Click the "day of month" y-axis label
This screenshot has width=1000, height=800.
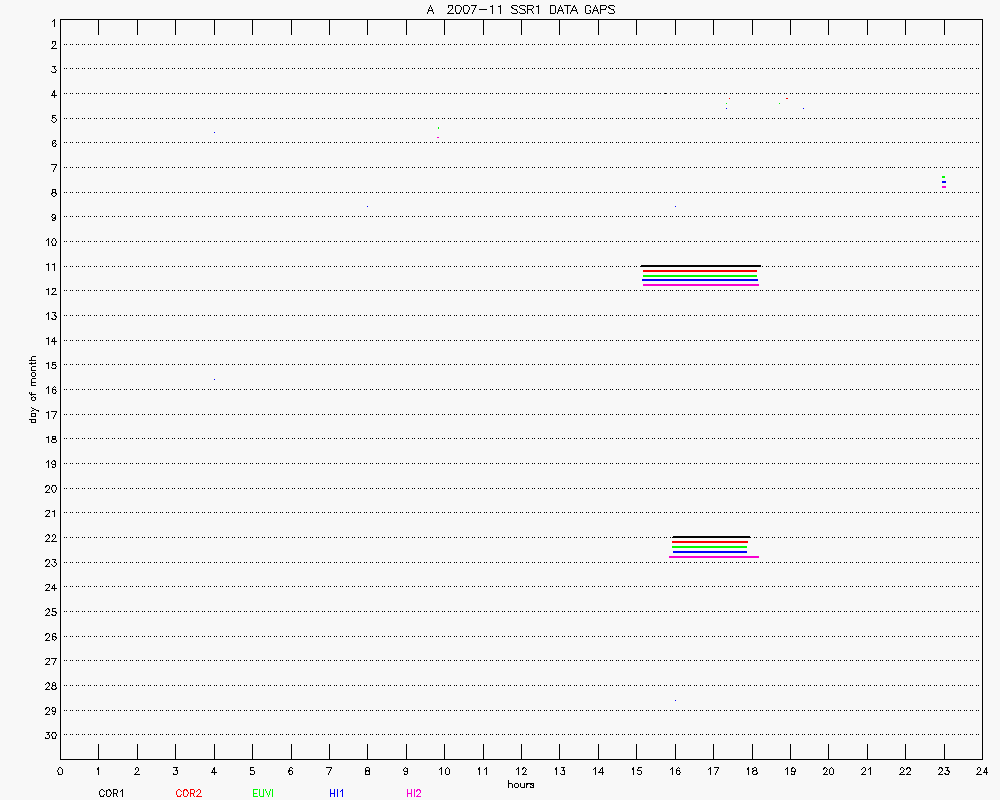[33, 389]
